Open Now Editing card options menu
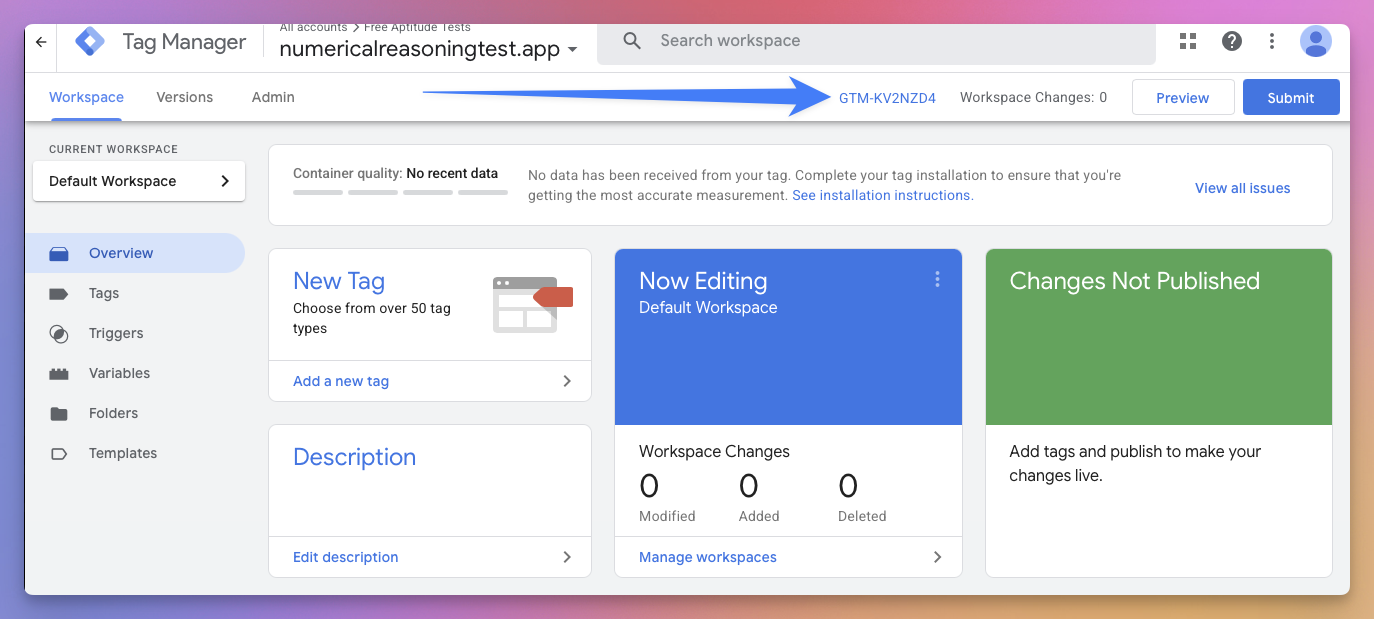The height and width of the screenshot is (619, 1374). pos(937,280)
